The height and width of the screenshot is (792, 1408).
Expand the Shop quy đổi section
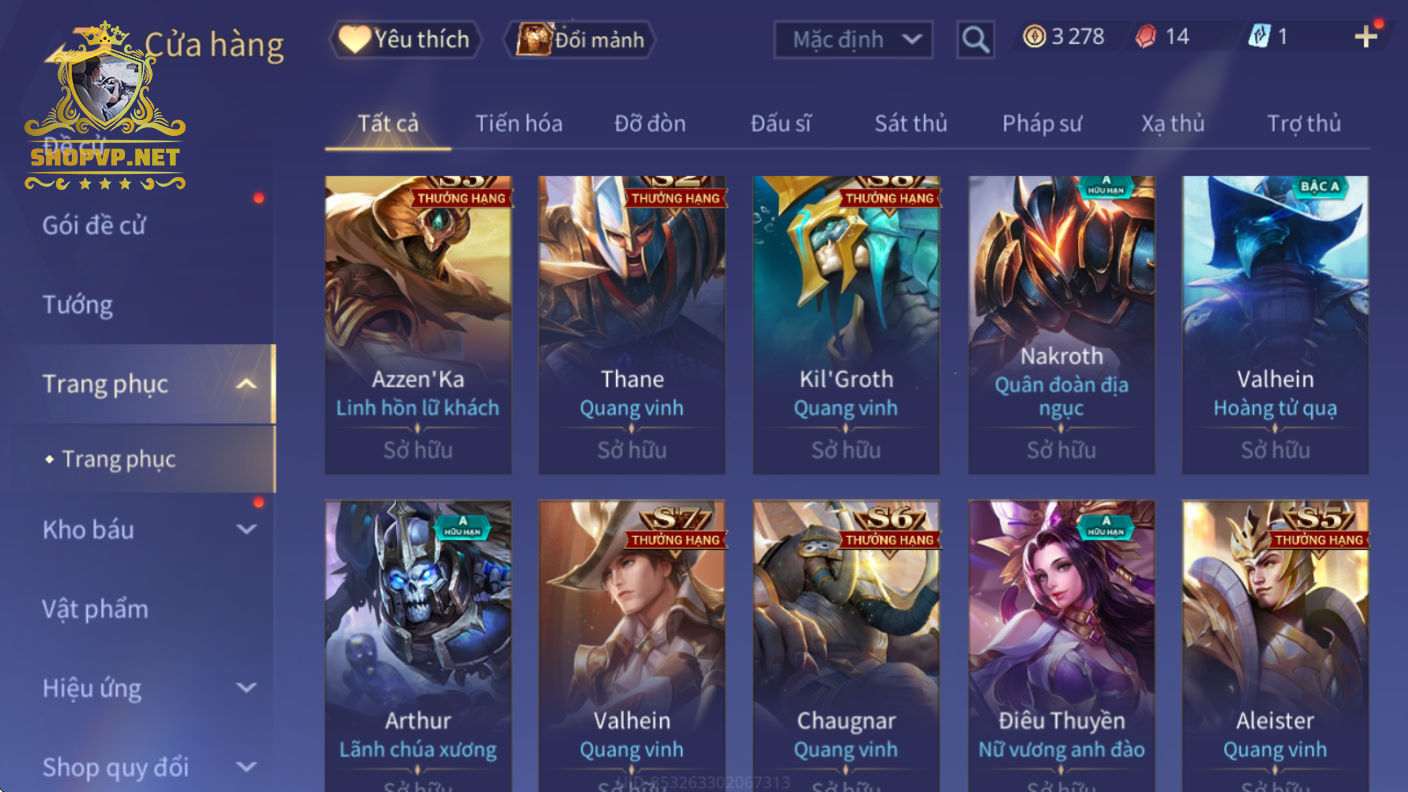[247, 767]
